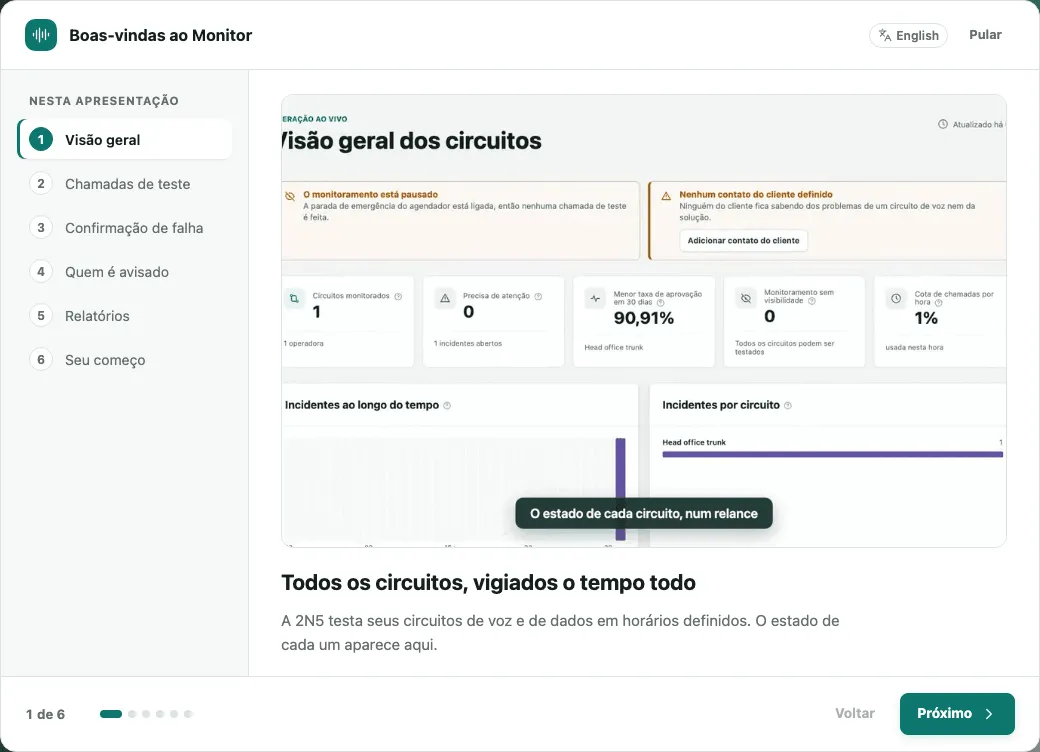1040x752 pixels.
Task: Click the translate icon beside English
Action: tap(885, 35)
